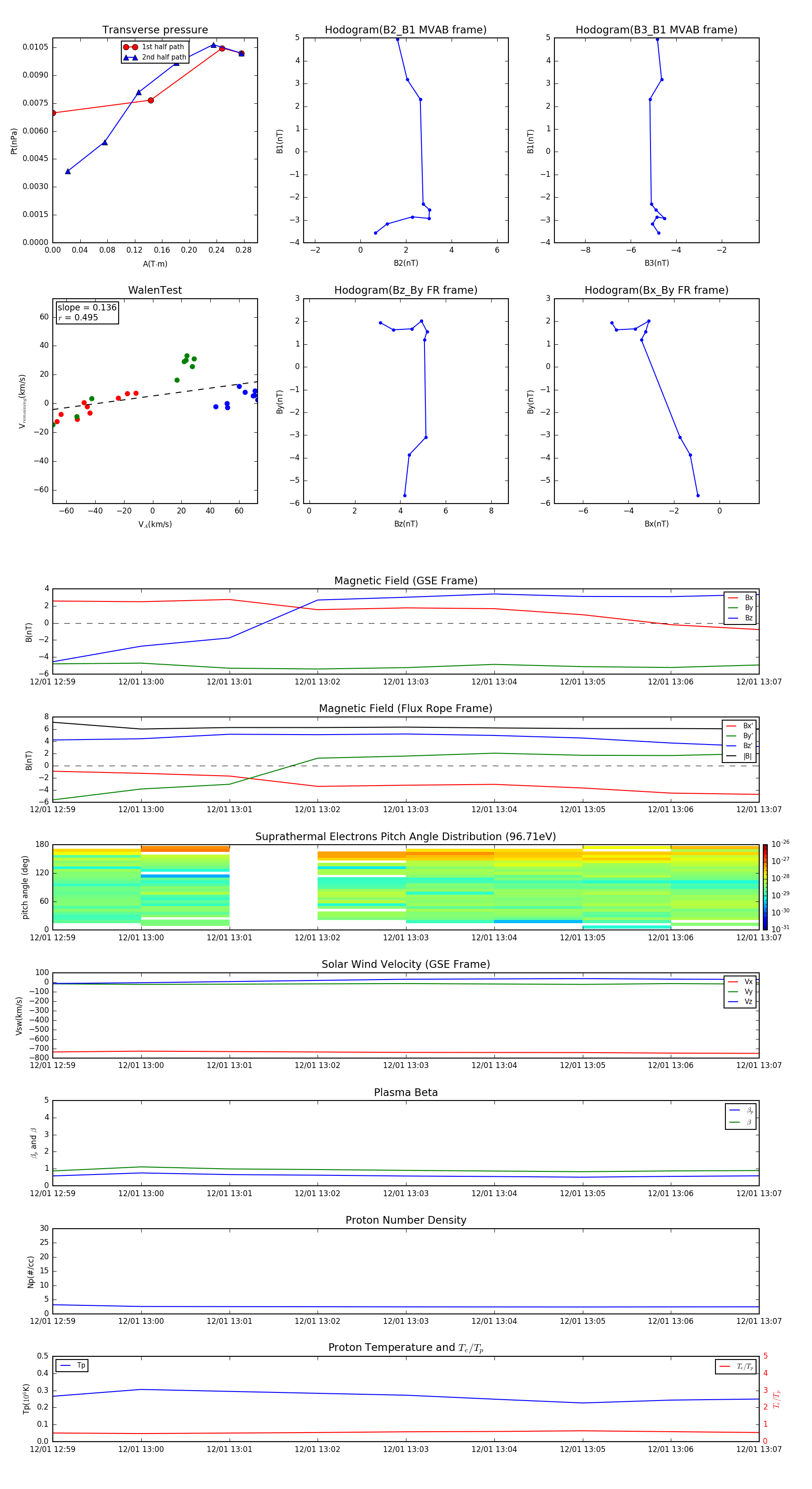Viewport: 812px width, 1489px height.
Task: Select the '|B|' entry in Flux Rope legend
Action: (x=740, y=756)
